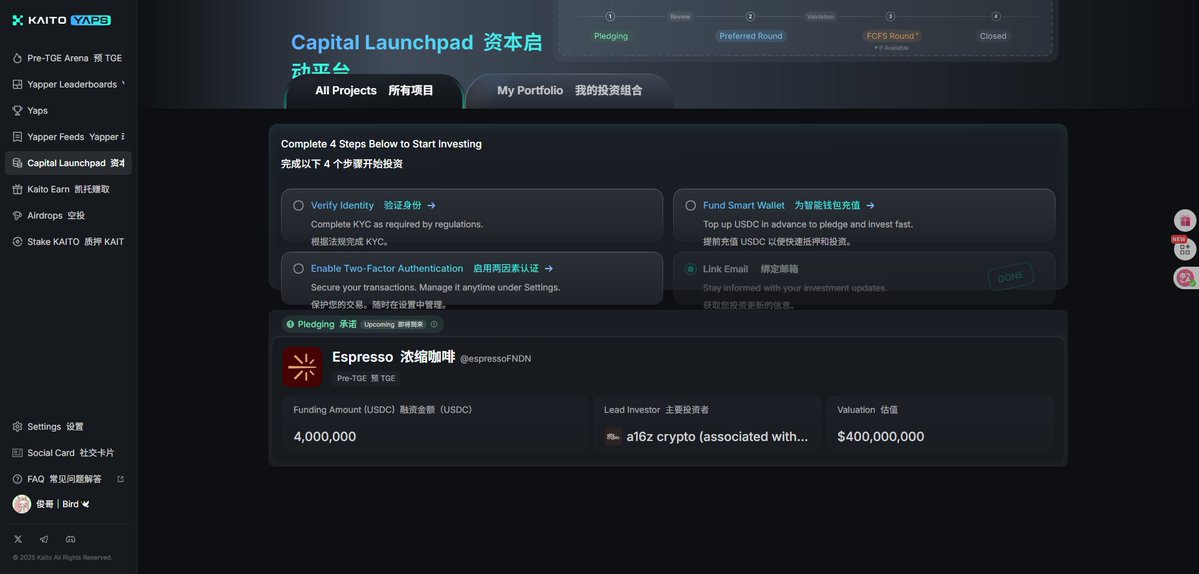This screenshot has height=574, width=1199.
Task: Click the Capital Launchpad coins icon
Action: (18, 163)
